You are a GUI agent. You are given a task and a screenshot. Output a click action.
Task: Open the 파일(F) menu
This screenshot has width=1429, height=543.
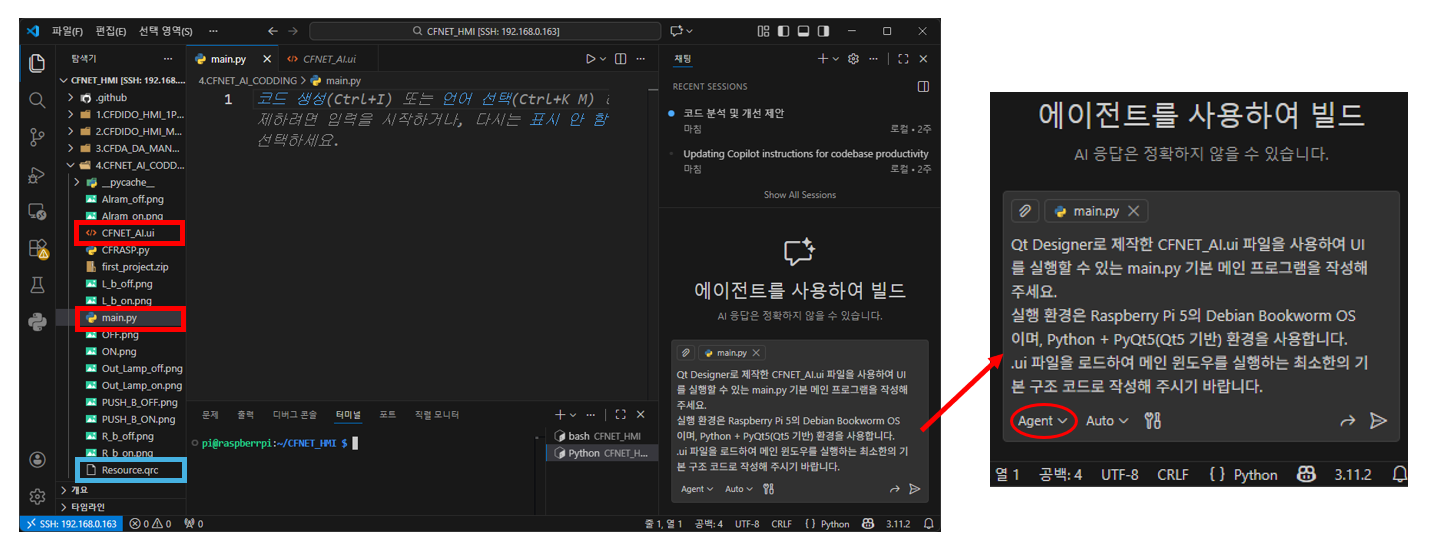68,31
